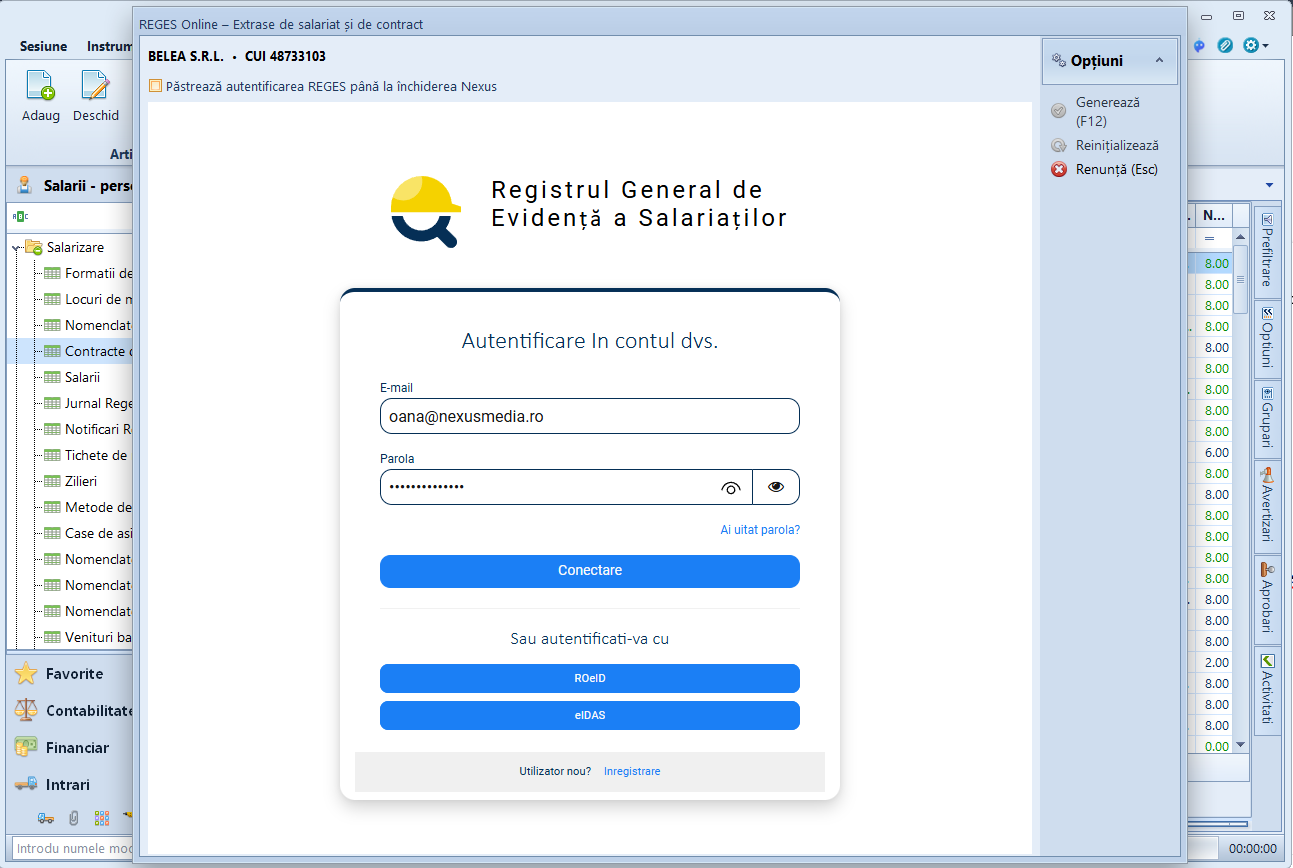Open the settings gear dropdown
Screen dimensions: 1293x868
[1256, 46]
